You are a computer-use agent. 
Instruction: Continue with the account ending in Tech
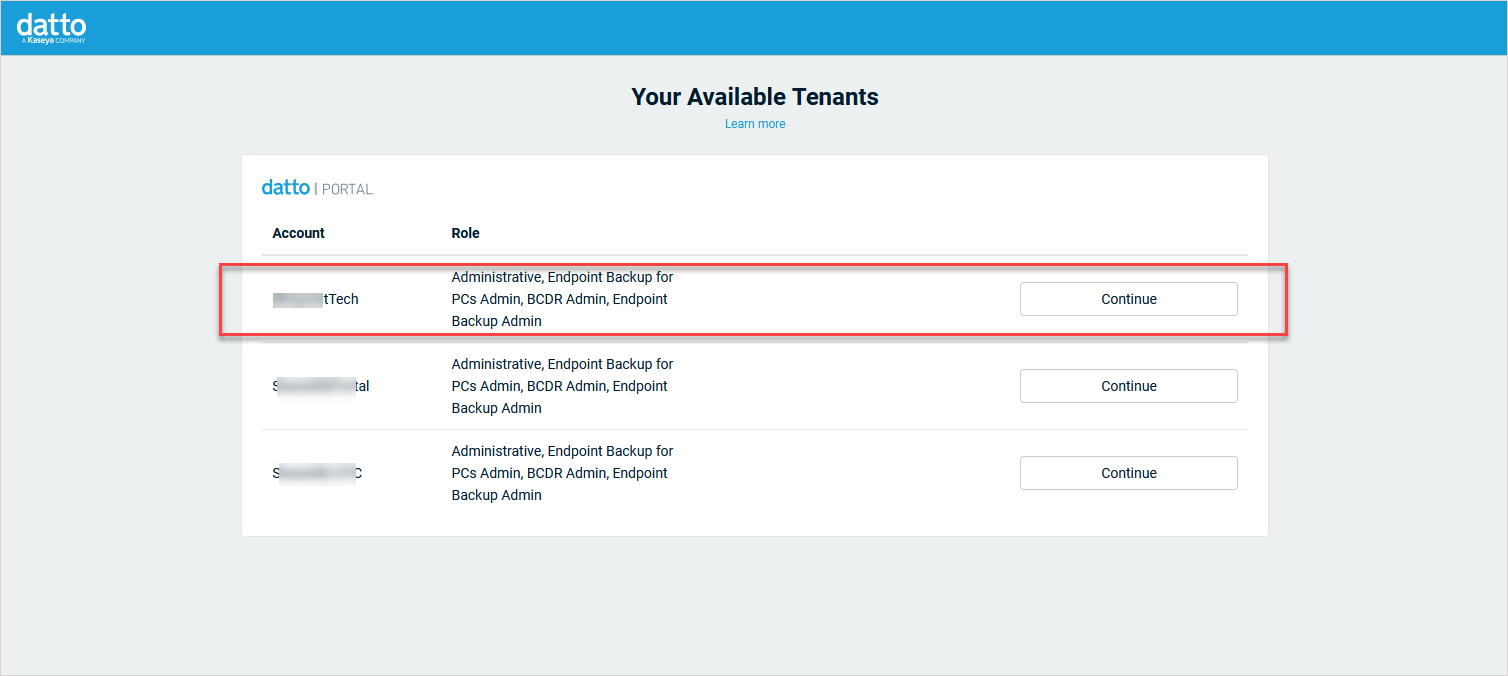pos(1128,299)
